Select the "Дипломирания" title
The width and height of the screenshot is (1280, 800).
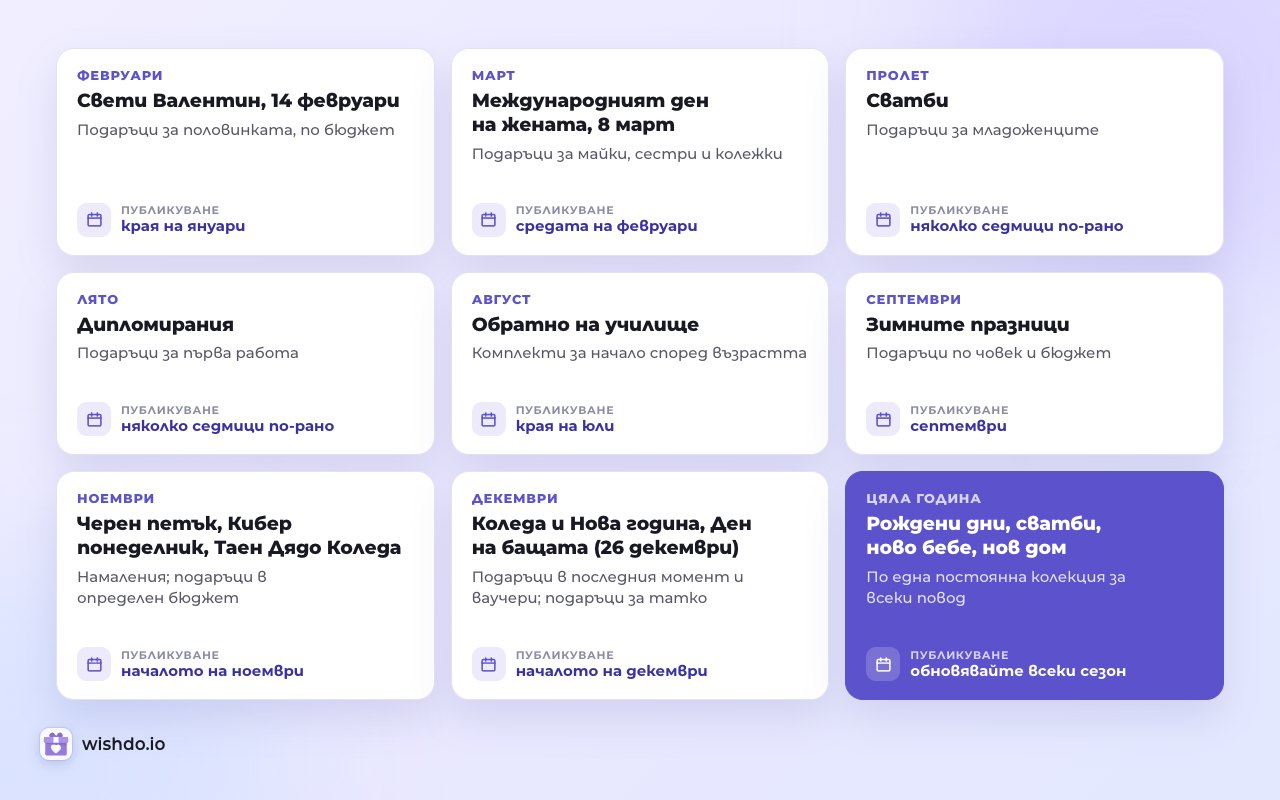pyautogui.click(x=155, y=325)
